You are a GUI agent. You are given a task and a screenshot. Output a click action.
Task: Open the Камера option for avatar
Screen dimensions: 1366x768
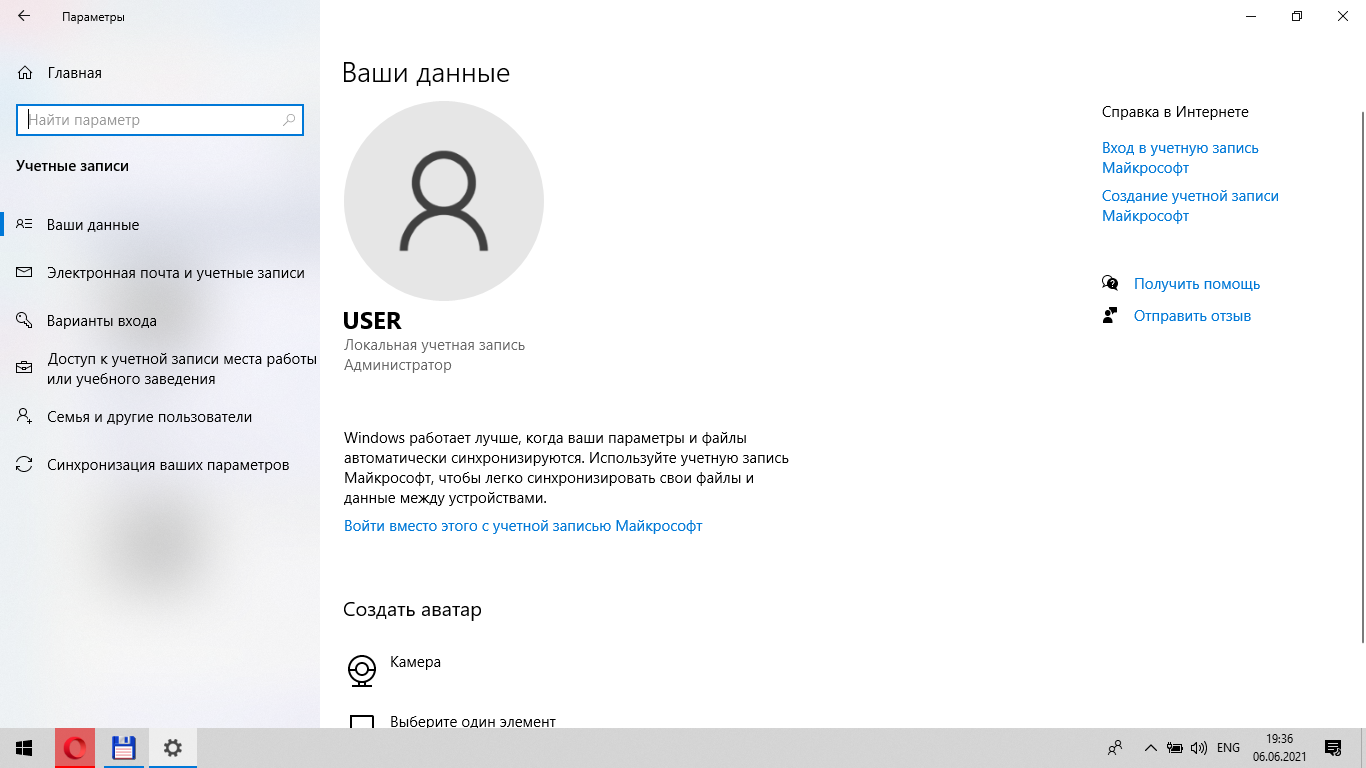pyautogui.click(x=415, y=663)
